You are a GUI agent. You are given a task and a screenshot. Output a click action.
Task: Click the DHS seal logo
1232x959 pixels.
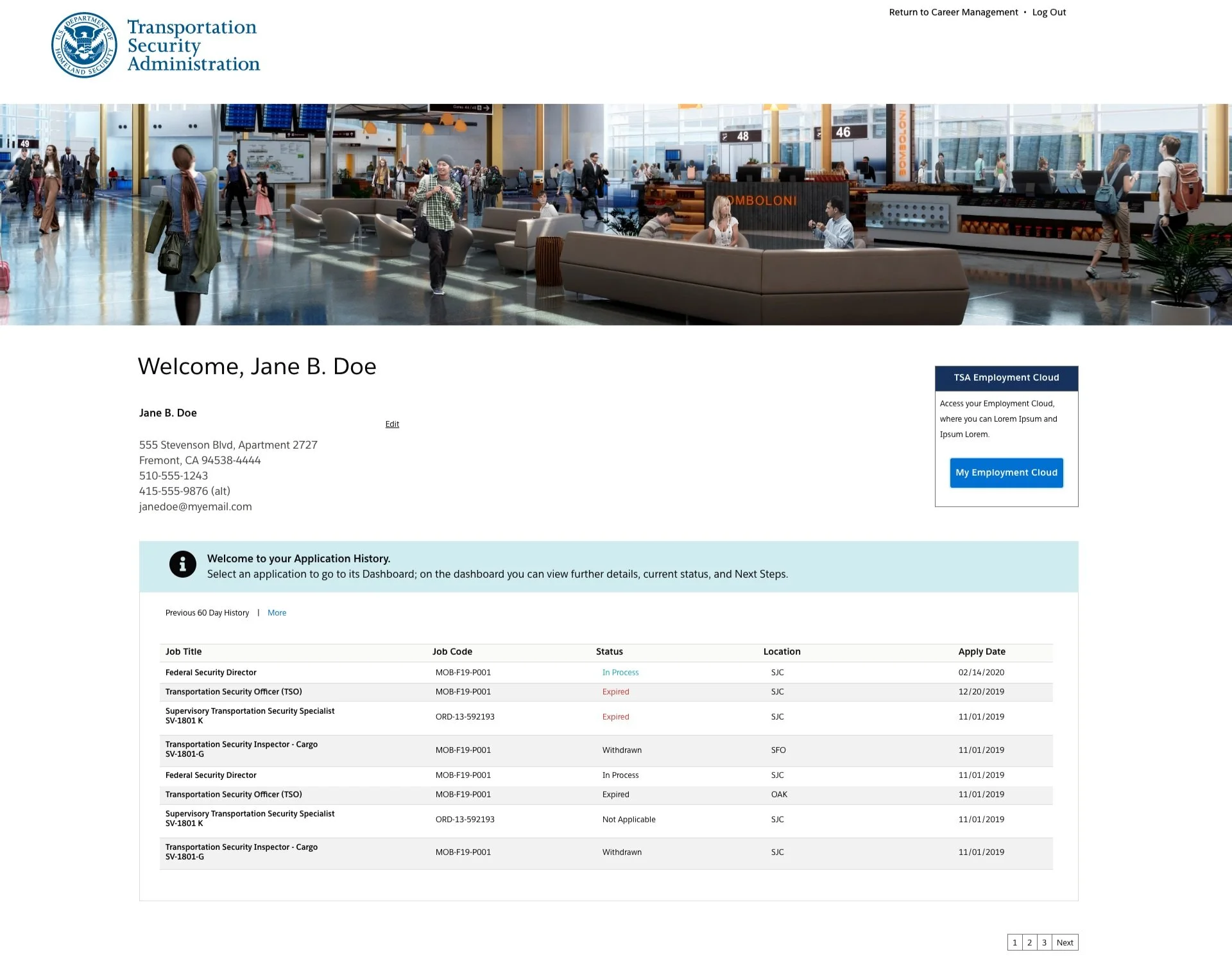tap(84, 46)
